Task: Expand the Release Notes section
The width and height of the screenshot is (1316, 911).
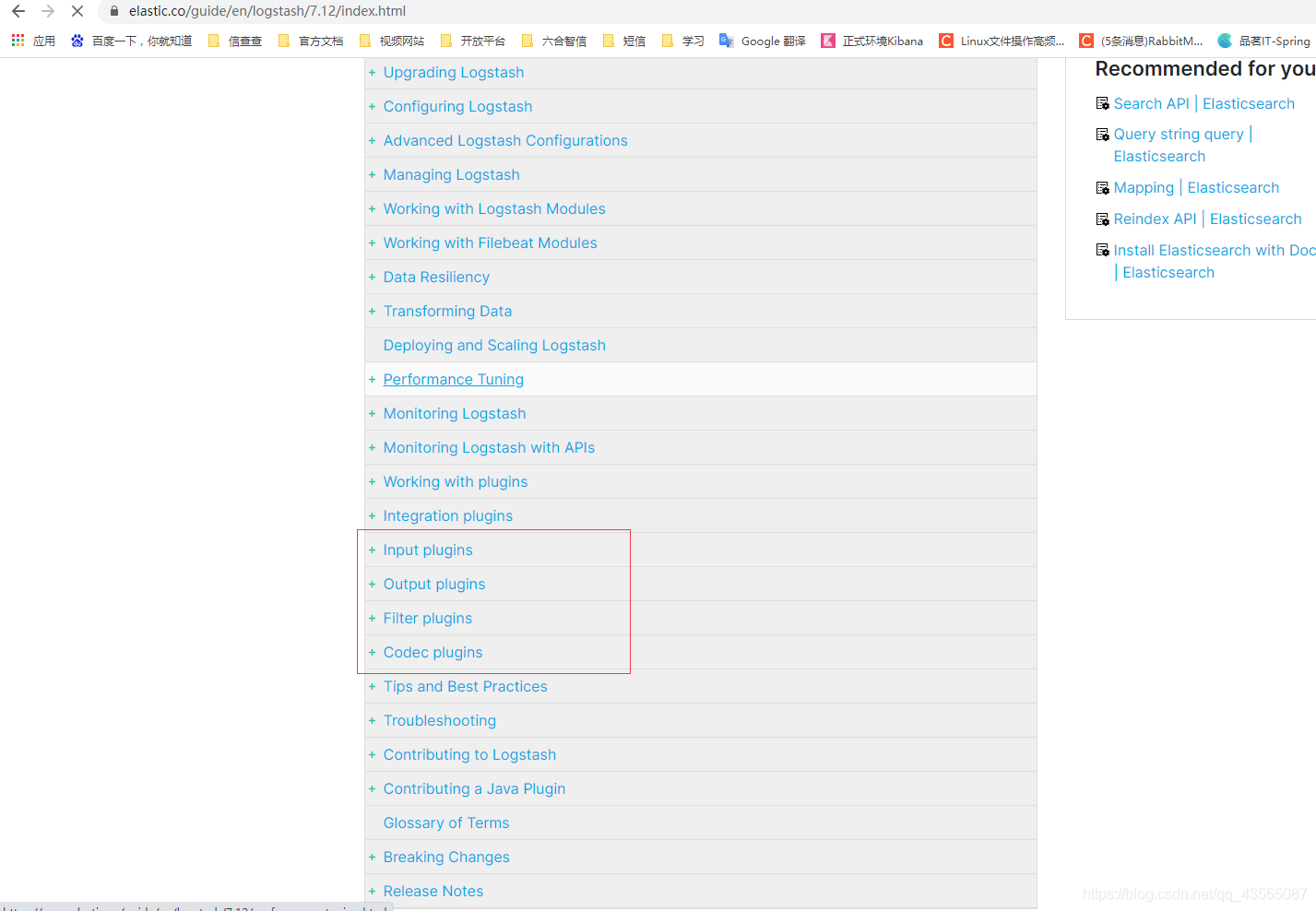Action: (372, 891)
